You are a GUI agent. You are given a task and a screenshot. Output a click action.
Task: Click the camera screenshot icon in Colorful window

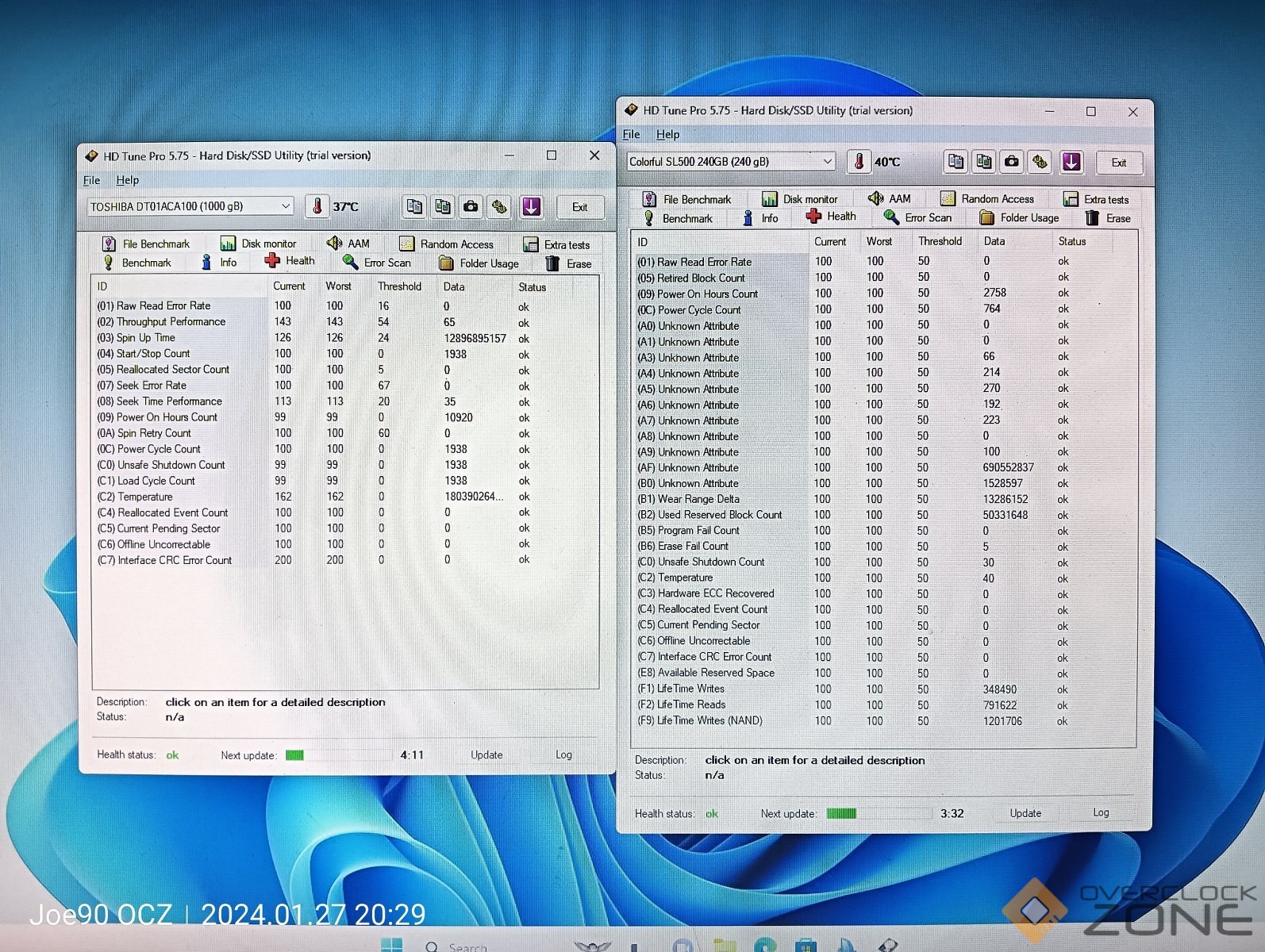point(1012,162)
